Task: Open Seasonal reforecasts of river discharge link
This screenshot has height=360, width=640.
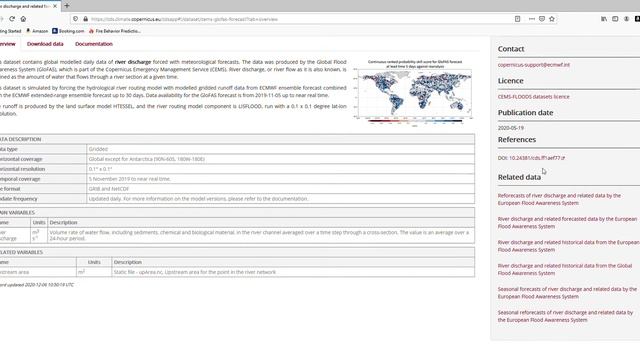Action: pyautogui.click(x=565, y=316)
